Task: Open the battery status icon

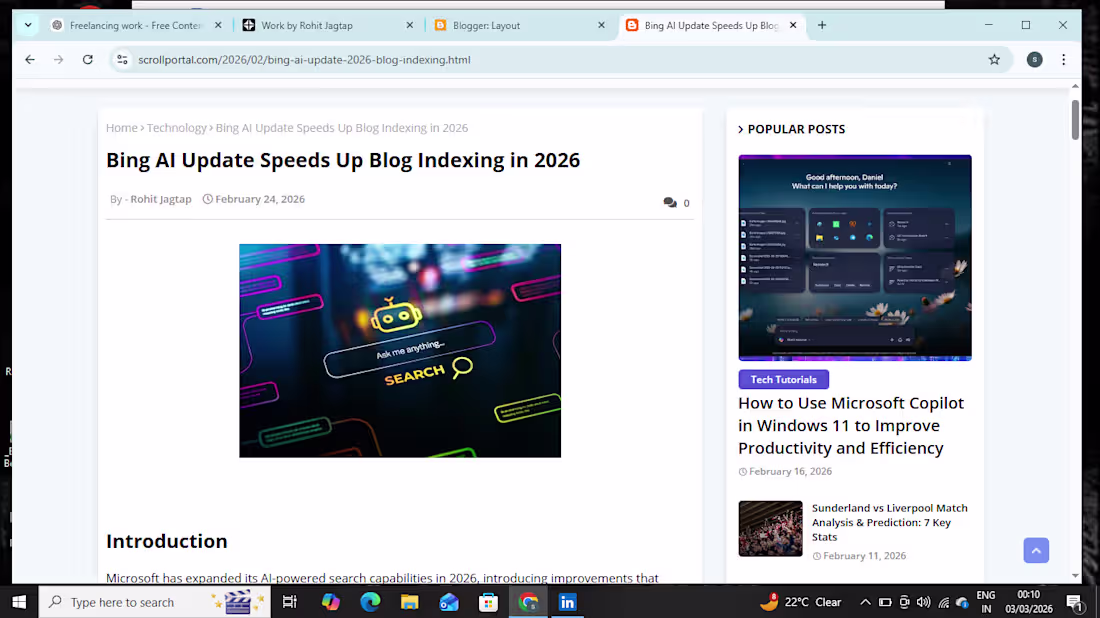Action: point(885,602)
